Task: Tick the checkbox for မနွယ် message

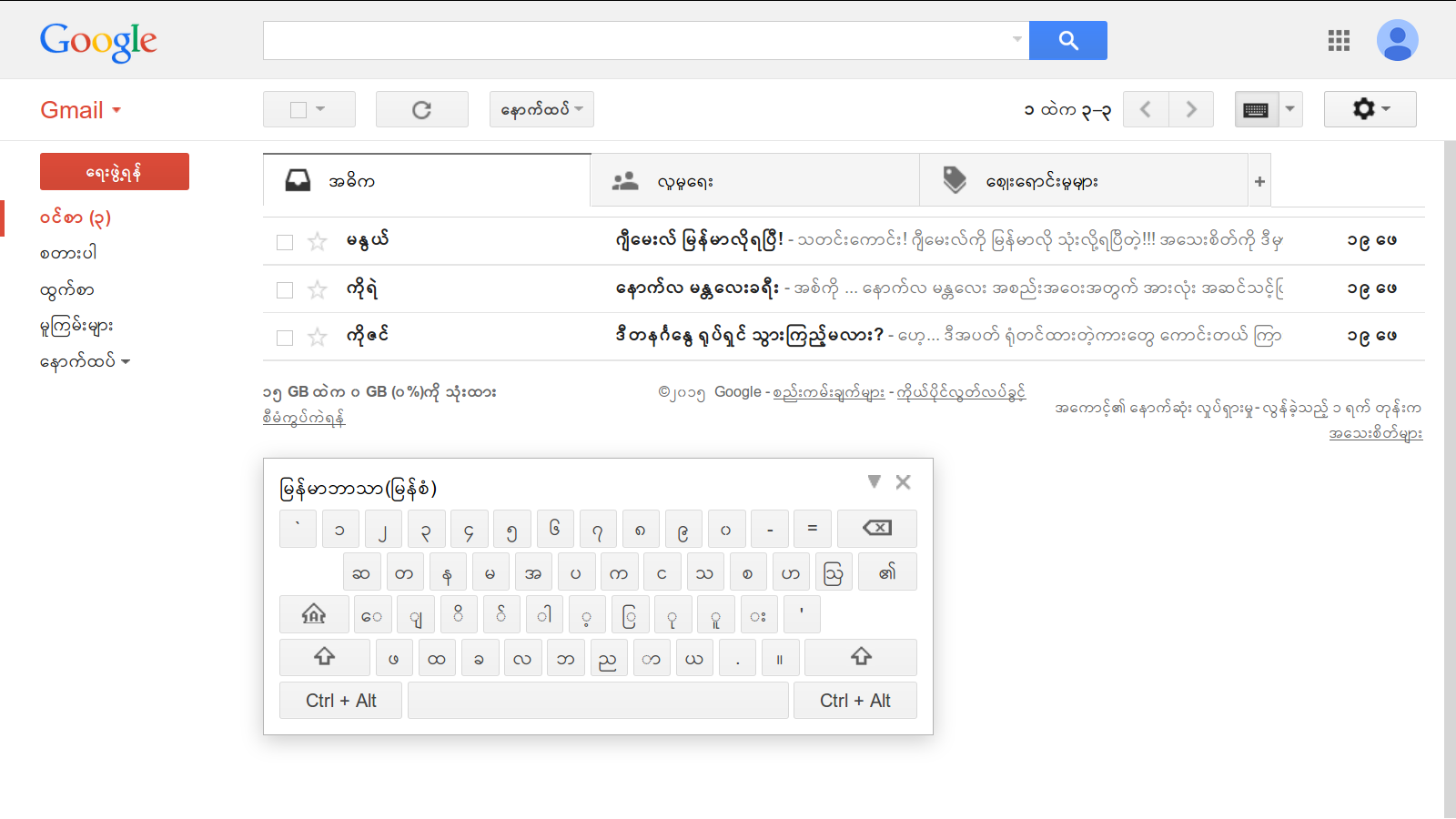Action: [x=285, y=242]
